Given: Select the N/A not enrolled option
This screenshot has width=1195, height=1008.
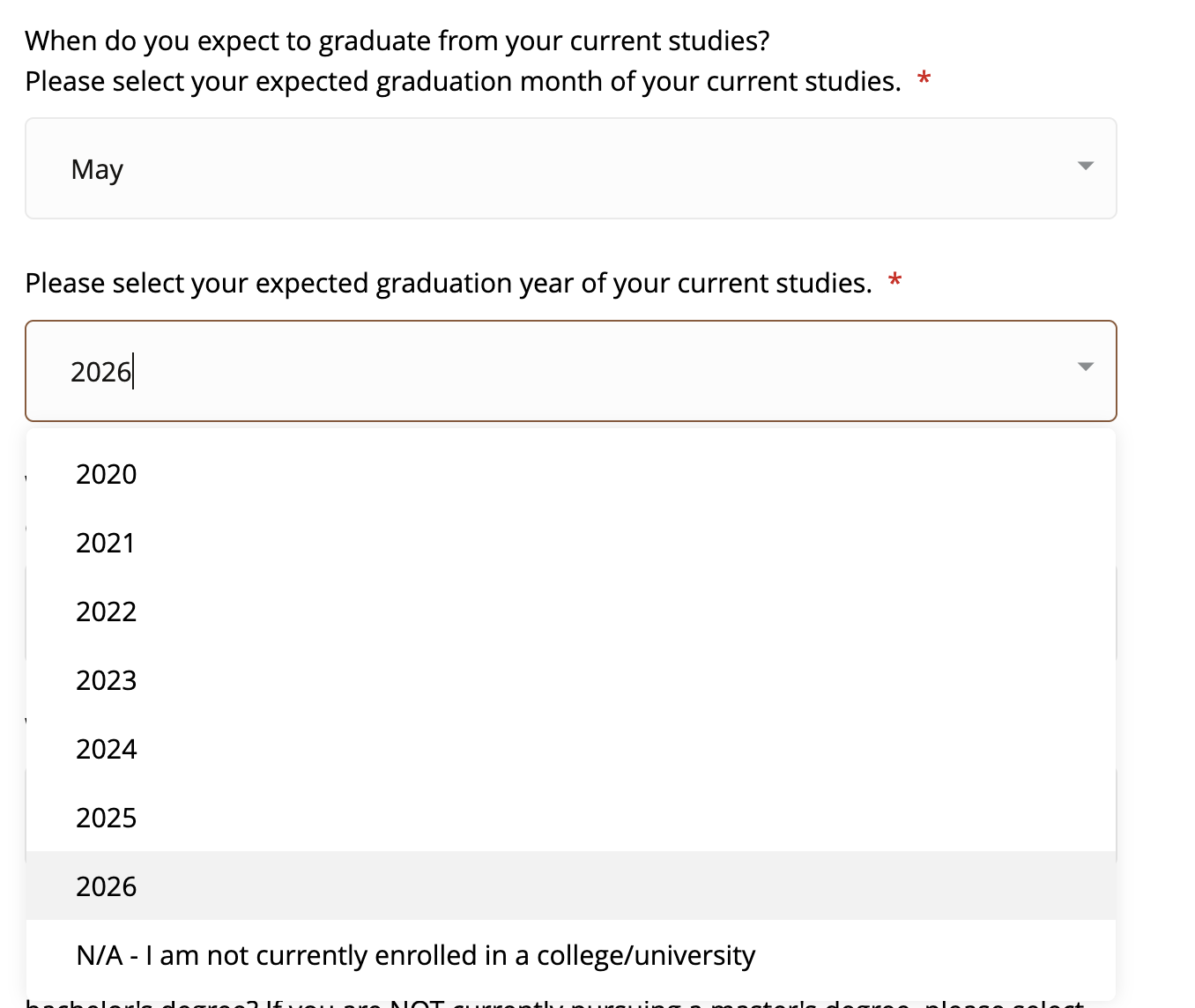Looking at the screenshot, I should coord(416,955).
